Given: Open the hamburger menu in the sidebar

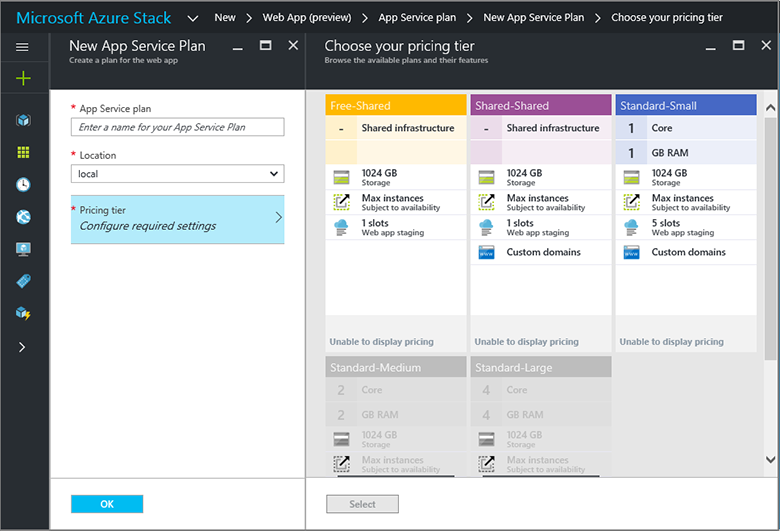Looking at the screenshot, I should click(23, 47).
